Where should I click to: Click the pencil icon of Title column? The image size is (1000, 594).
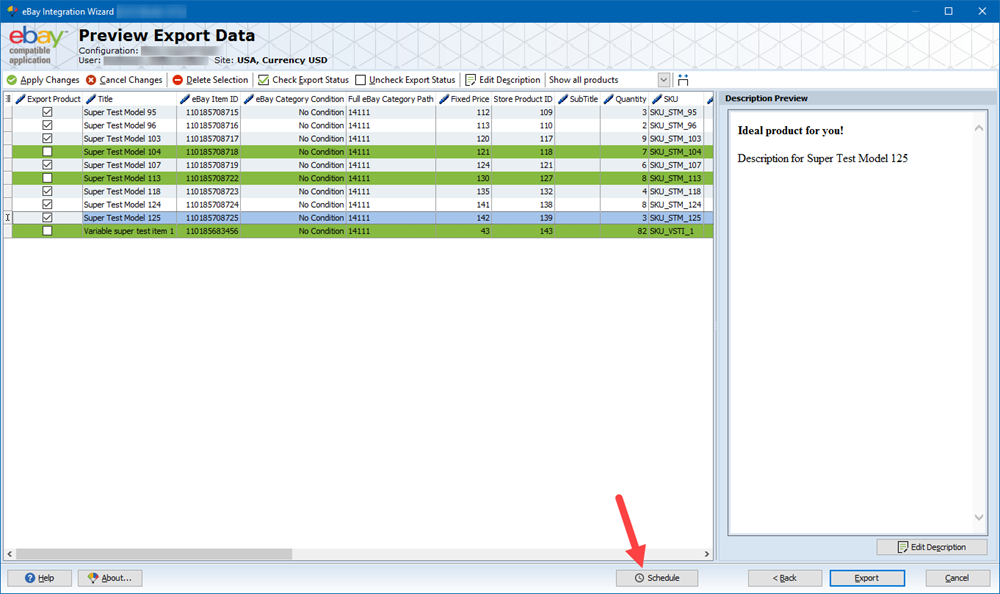pyautogui.click(x=91, y=99)
